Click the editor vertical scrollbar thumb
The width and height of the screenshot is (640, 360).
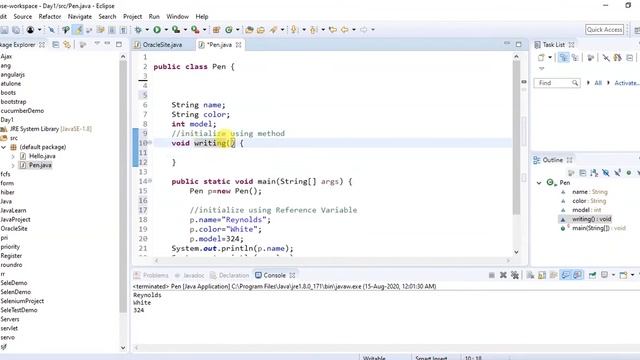coord(516,138)
